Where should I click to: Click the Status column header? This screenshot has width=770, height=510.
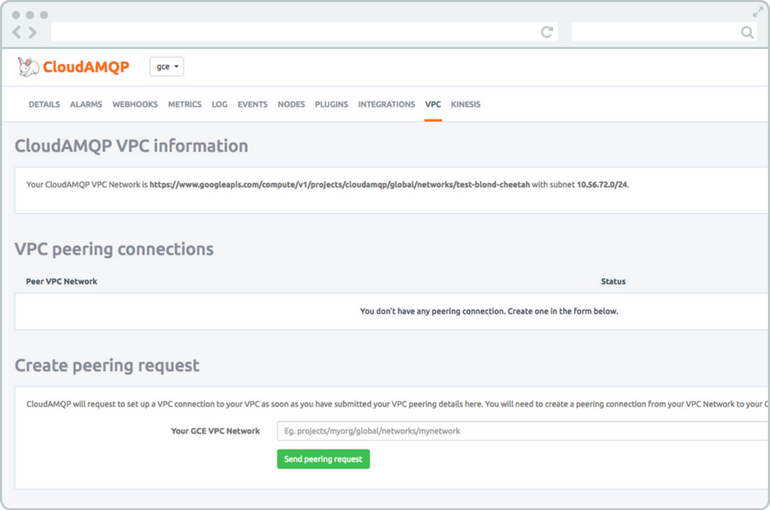pos(613,281)
